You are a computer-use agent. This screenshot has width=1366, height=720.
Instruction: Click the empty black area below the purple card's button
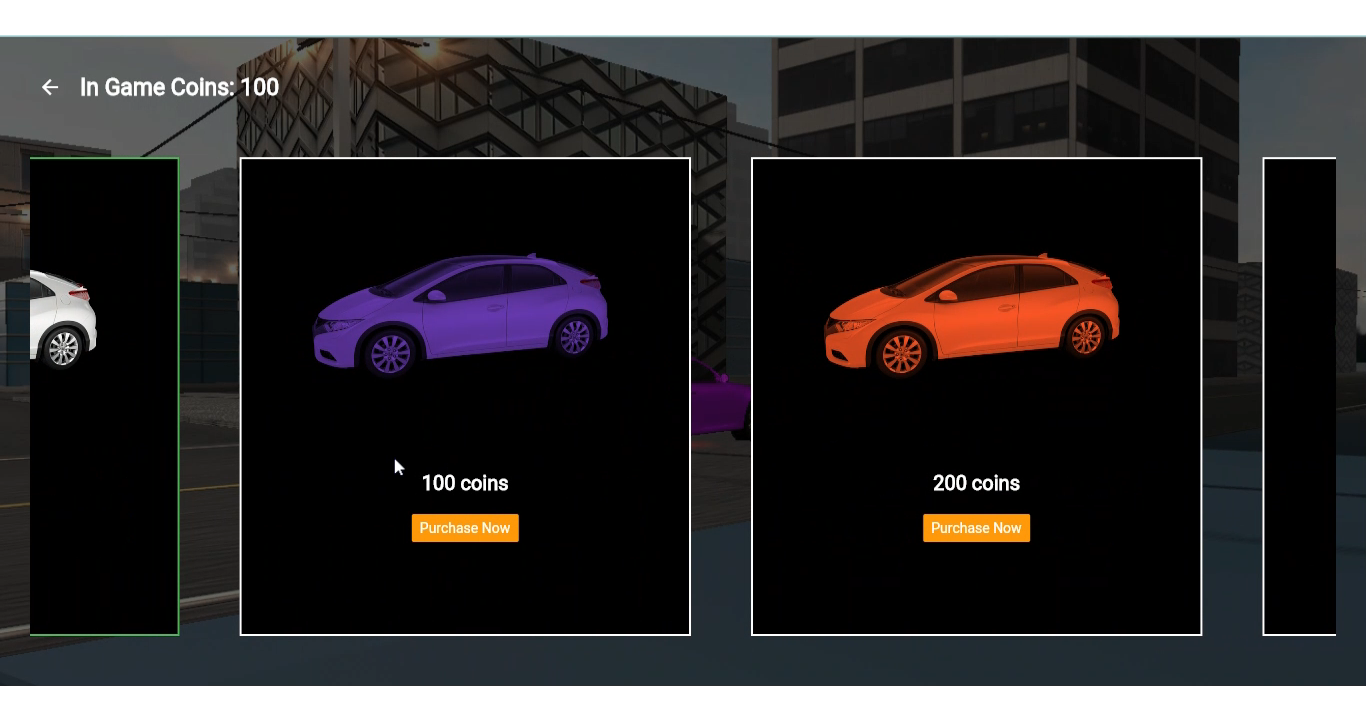[x=465, y=588]
